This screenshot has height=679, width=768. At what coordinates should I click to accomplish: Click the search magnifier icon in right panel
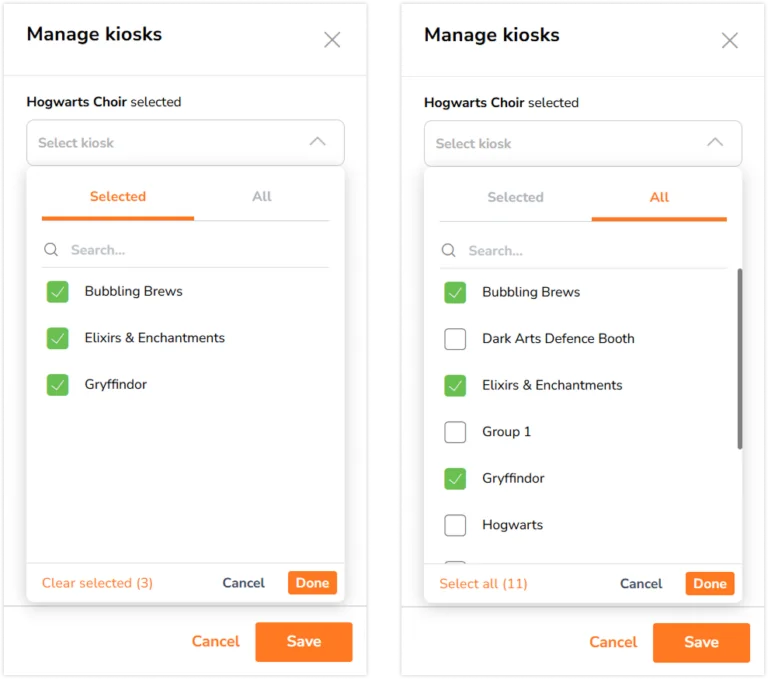449,251
